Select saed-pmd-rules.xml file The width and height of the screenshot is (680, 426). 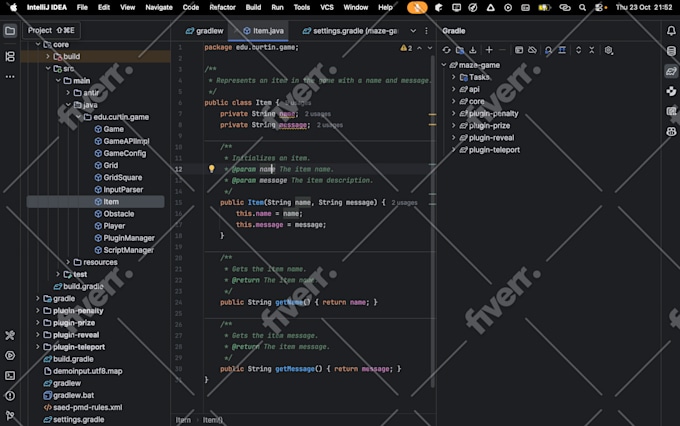pos(82,407)
